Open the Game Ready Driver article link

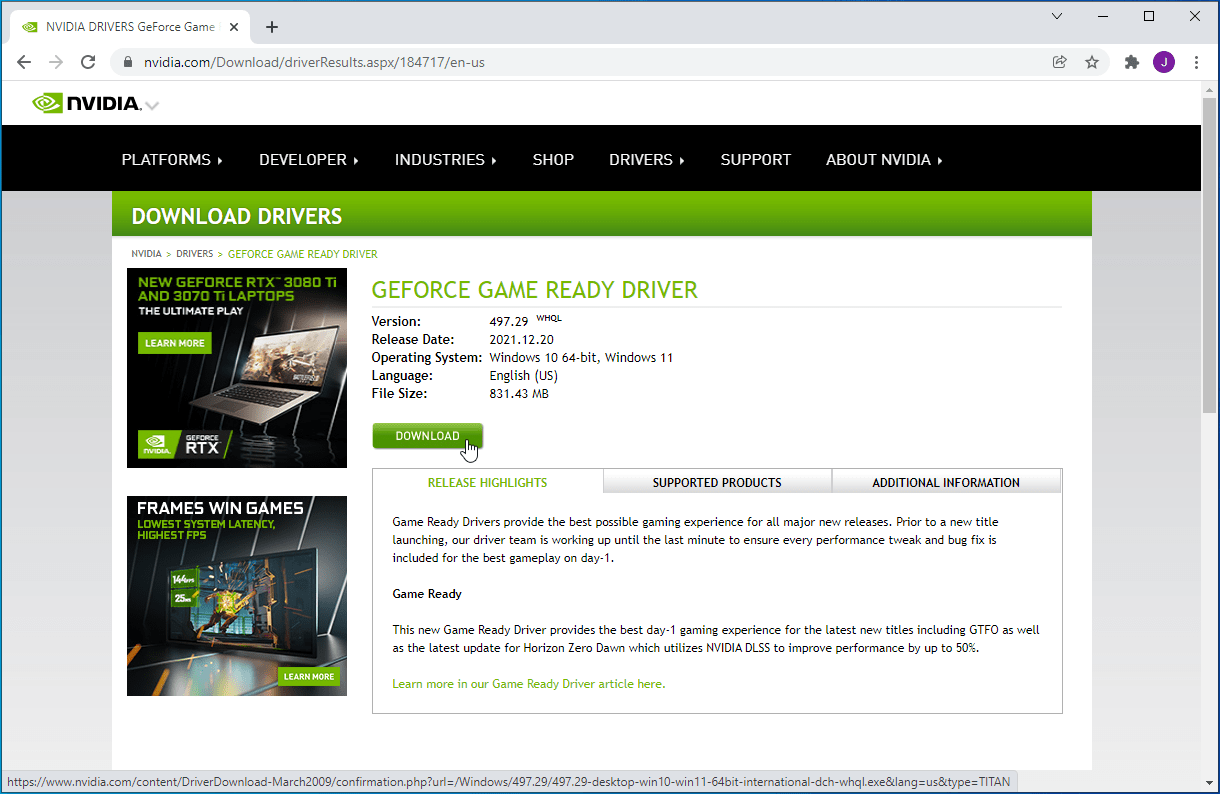[529, 684]
